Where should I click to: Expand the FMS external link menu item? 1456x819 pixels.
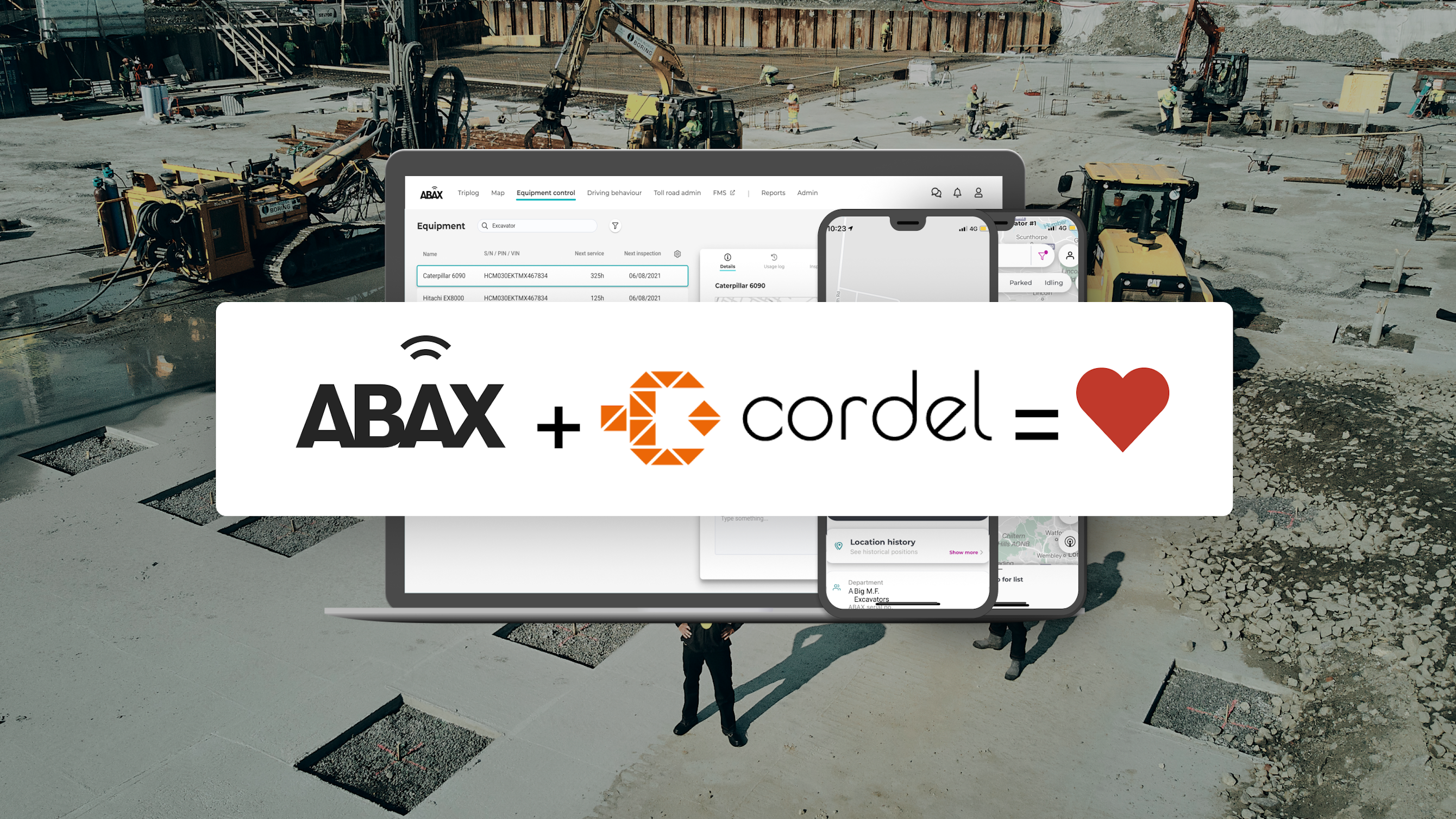(724, 192)
